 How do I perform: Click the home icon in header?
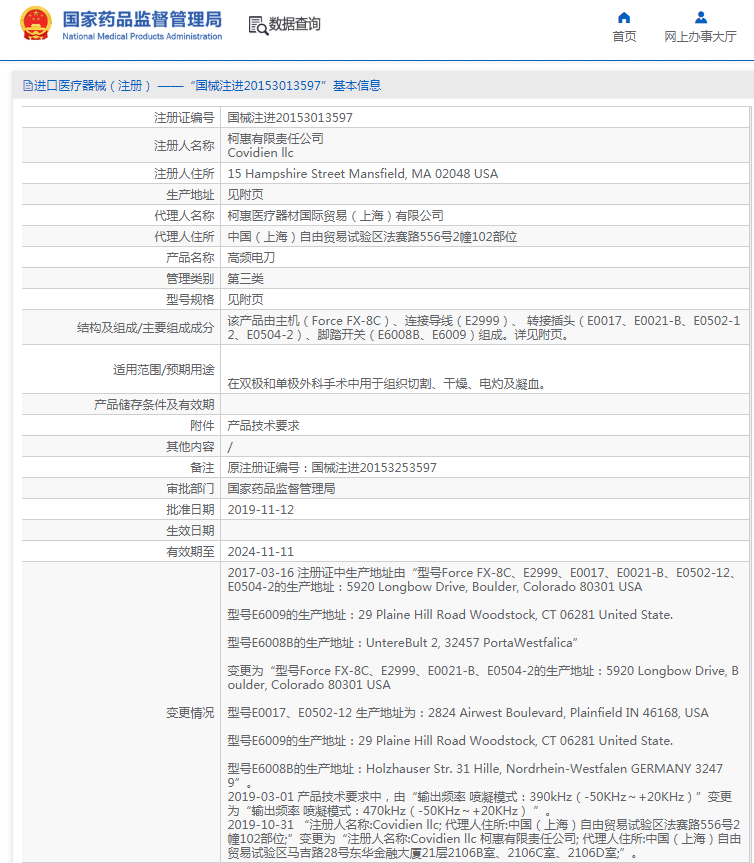(x=624, y=17)
